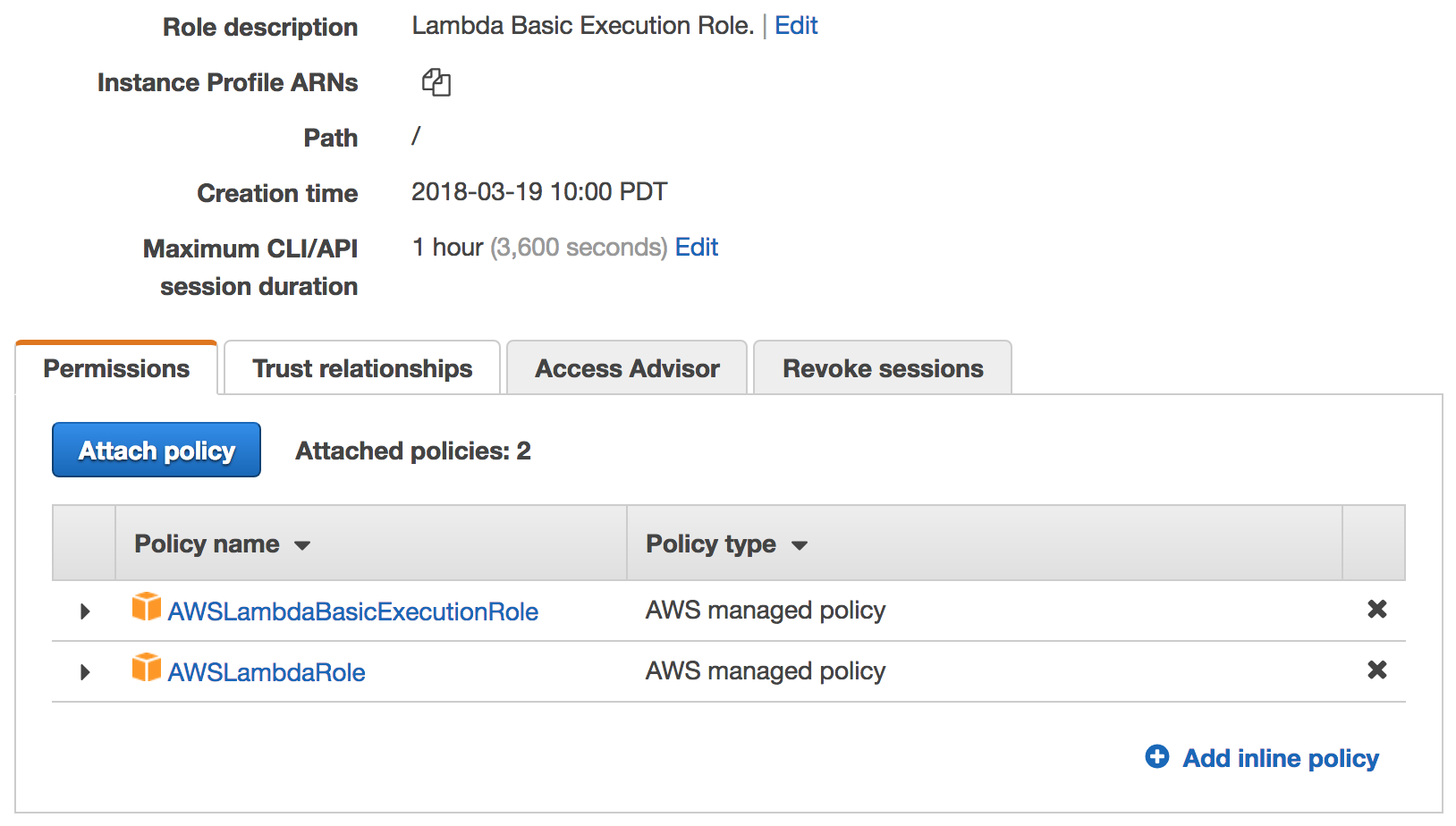Click Add inline policy

1281,757
